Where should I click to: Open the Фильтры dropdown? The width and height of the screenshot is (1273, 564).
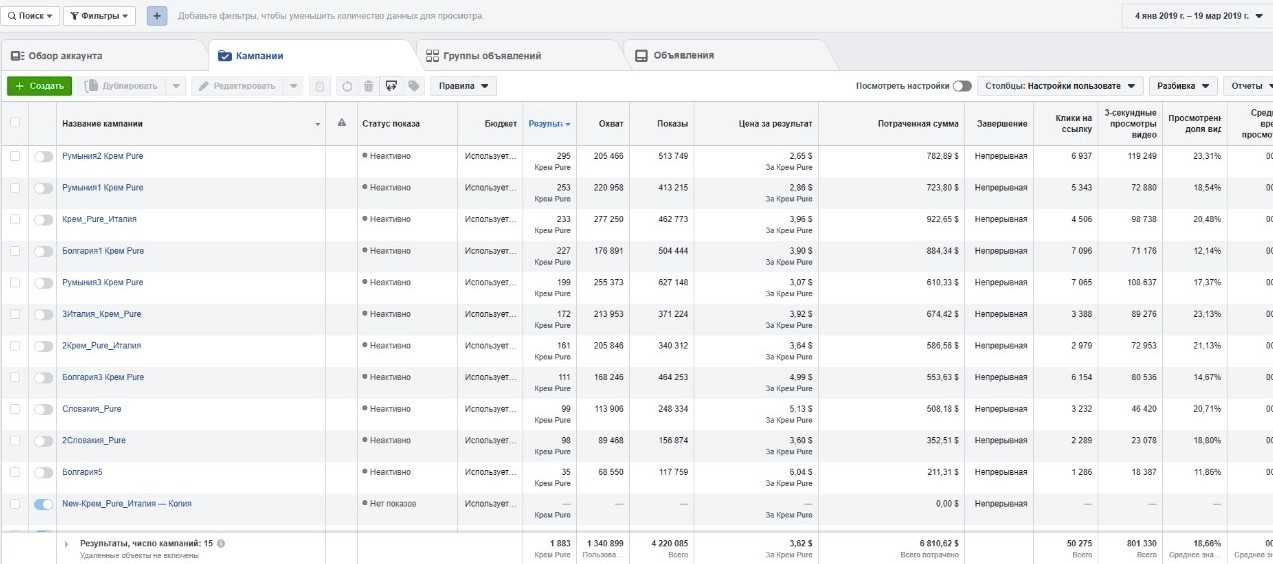tap(100, 16)
